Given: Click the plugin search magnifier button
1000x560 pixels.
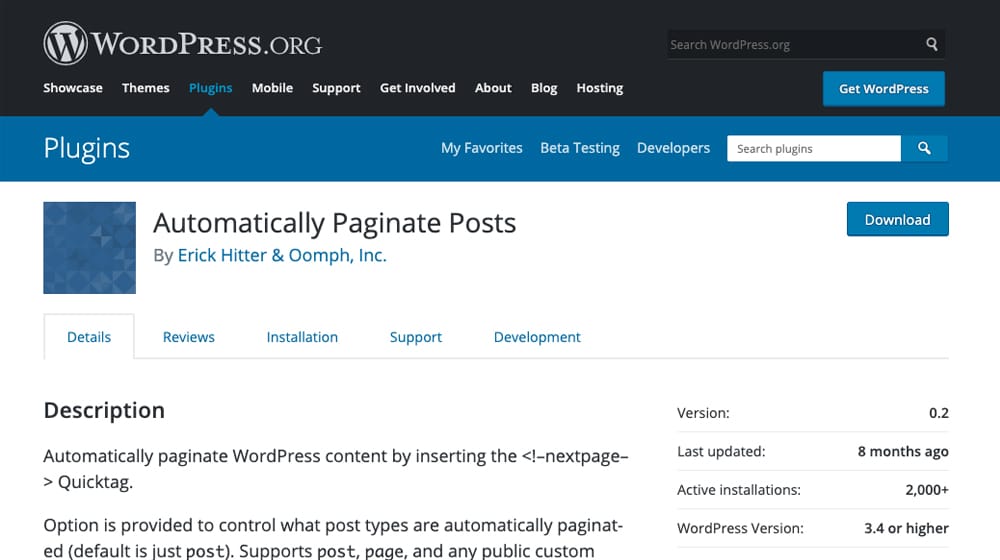Looking at the screenshot, I should 924,148.
